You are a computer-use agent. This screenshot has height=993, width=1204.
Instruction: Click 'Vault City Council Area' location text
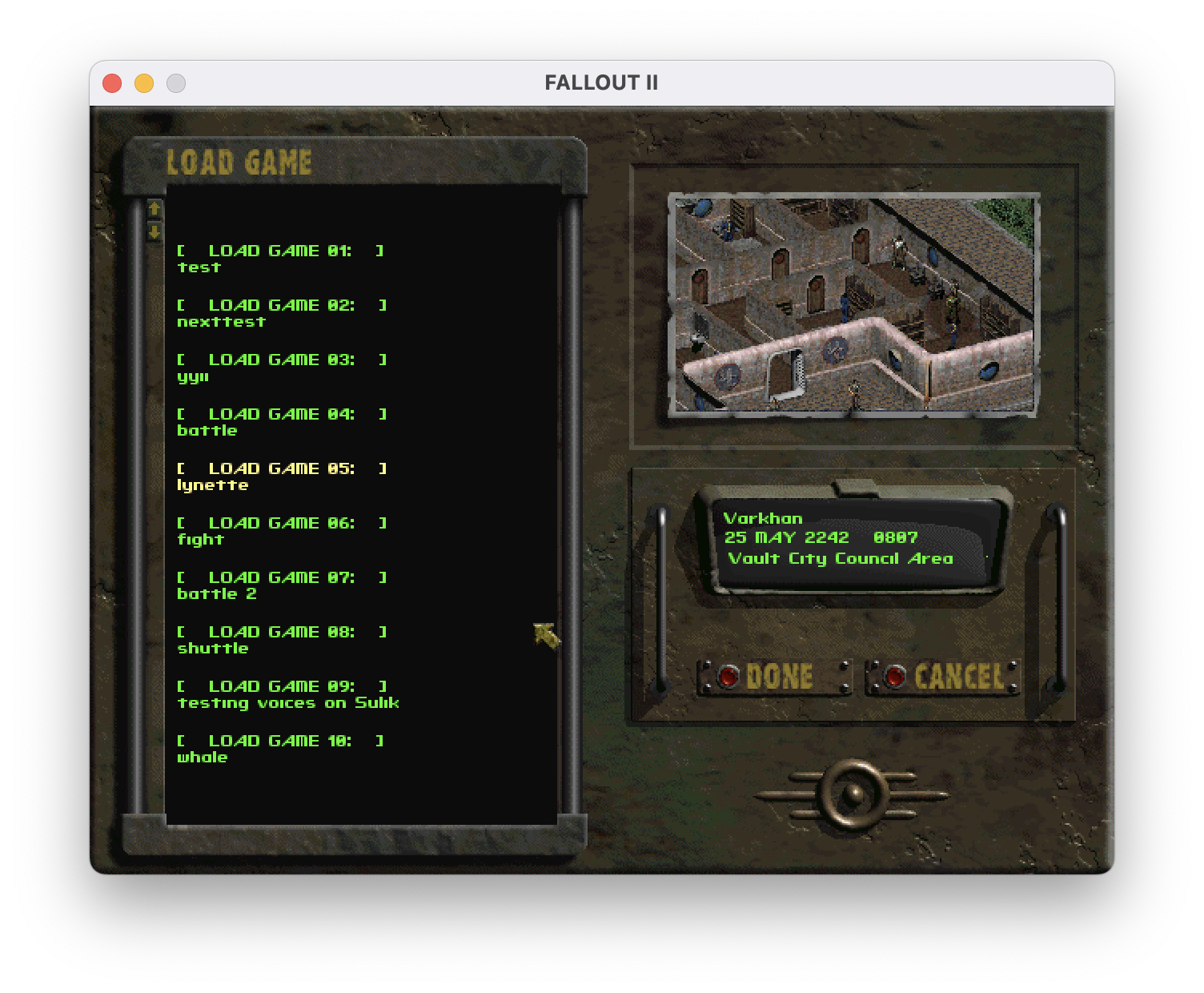click(x=841, y=558)
